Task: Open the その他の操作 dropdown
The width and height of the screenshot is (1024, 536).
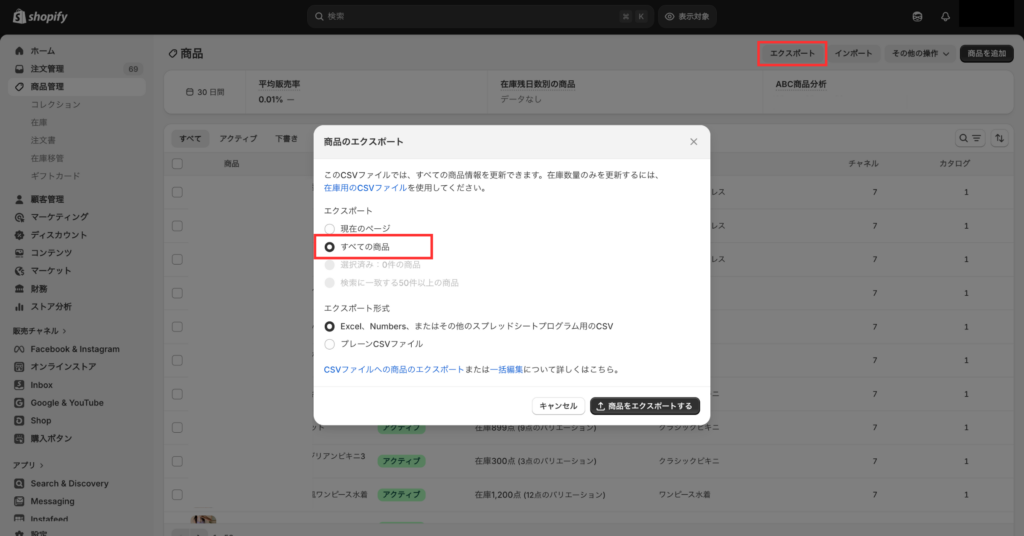Action: (x=920, y=54)
